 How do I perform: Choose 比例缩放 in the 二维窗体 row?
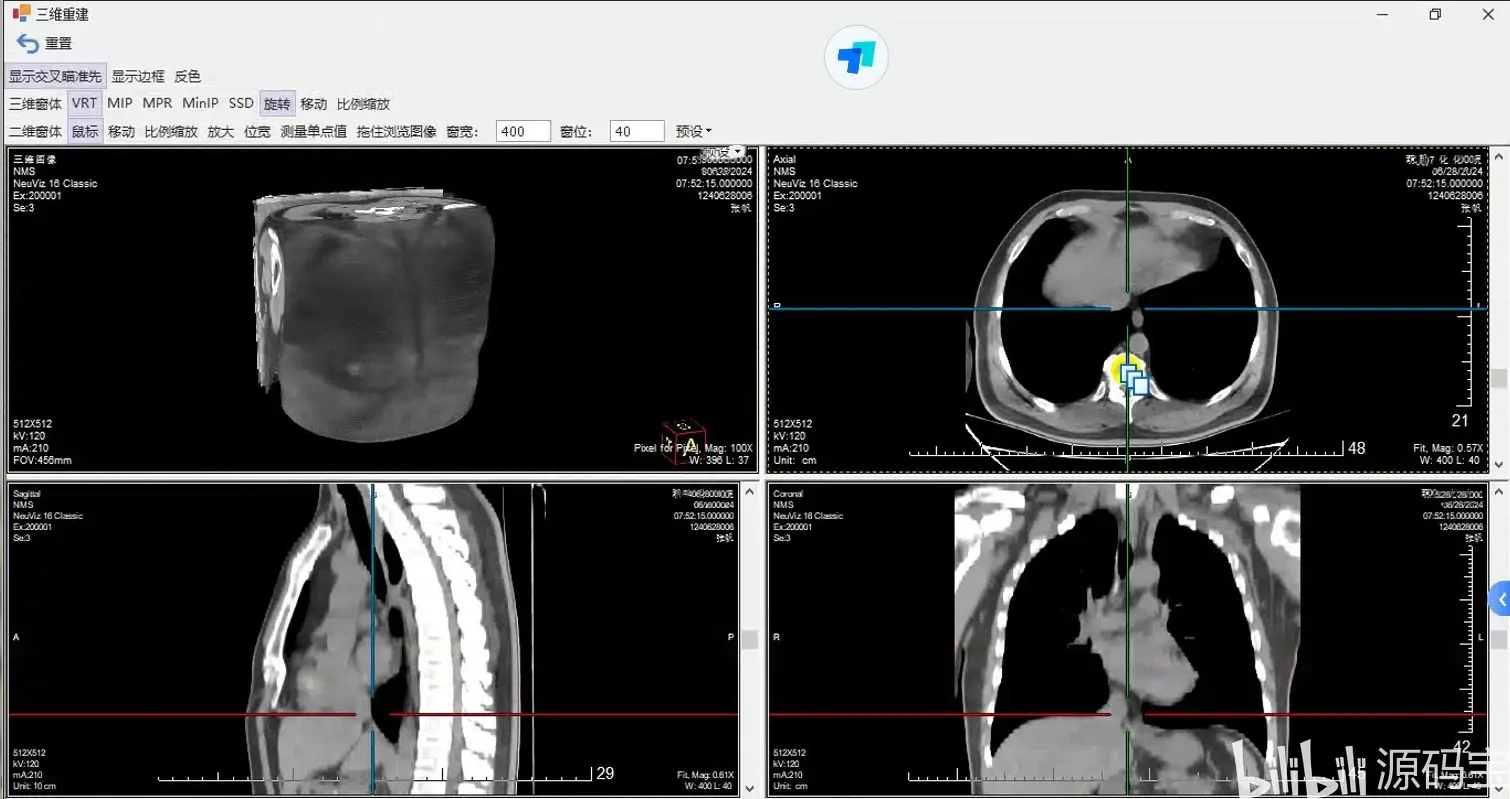point(171,131)
